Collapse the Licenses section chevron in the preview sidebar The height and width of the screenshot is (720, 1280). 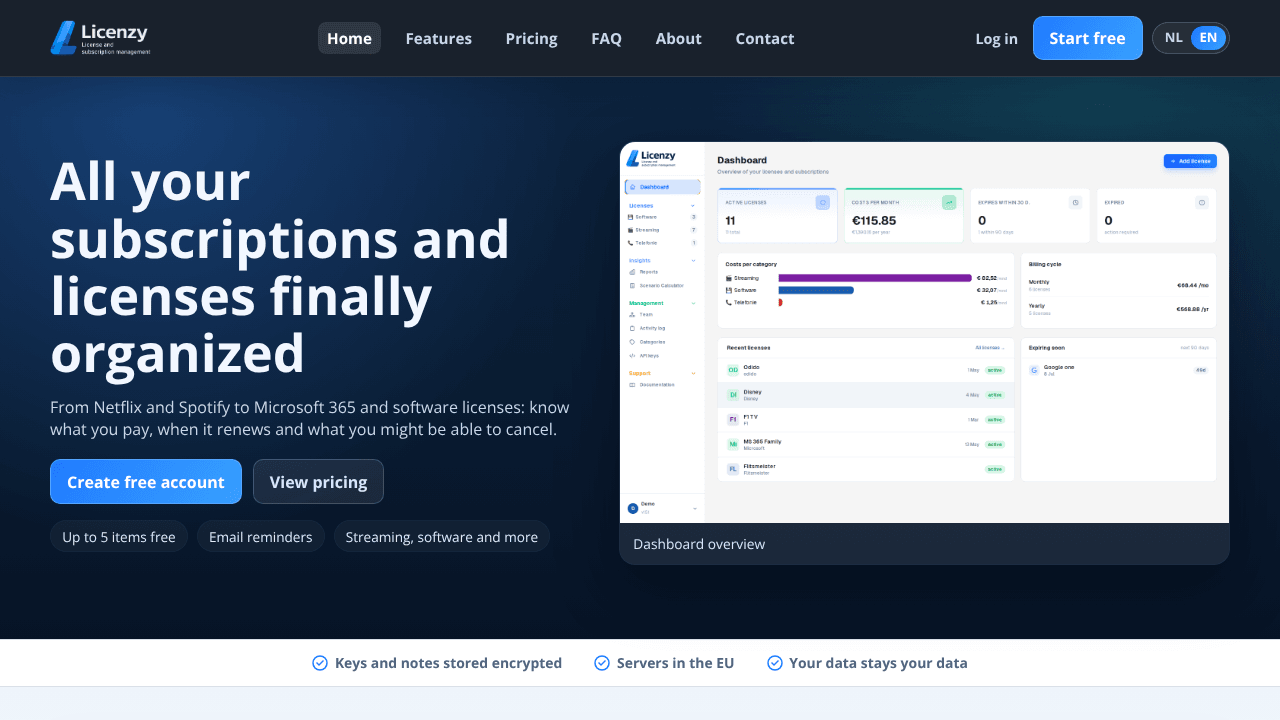tap(693, 205)
